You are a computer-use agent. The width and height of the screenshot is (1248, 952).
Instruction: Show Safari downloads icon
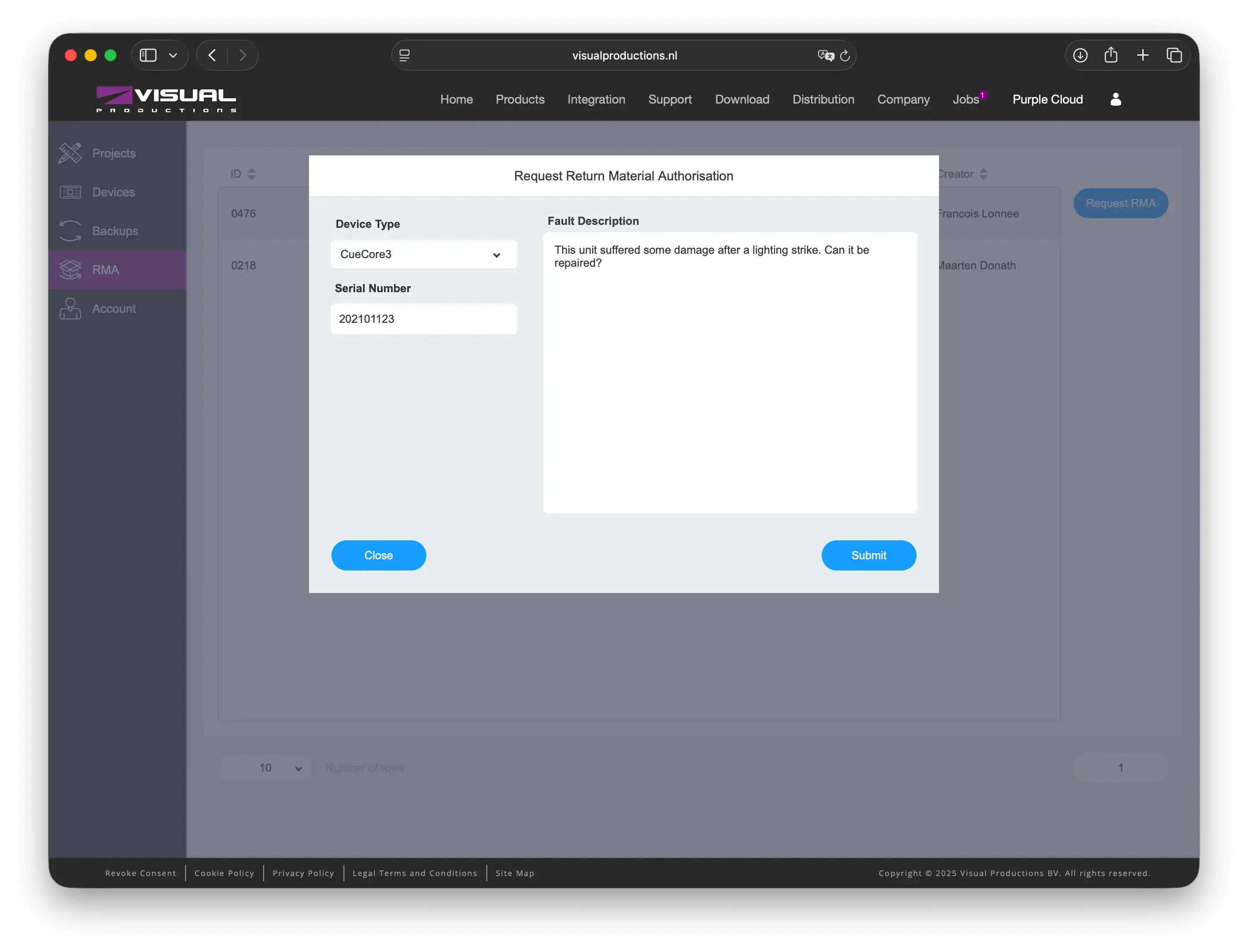click(x=1080, y=55)
